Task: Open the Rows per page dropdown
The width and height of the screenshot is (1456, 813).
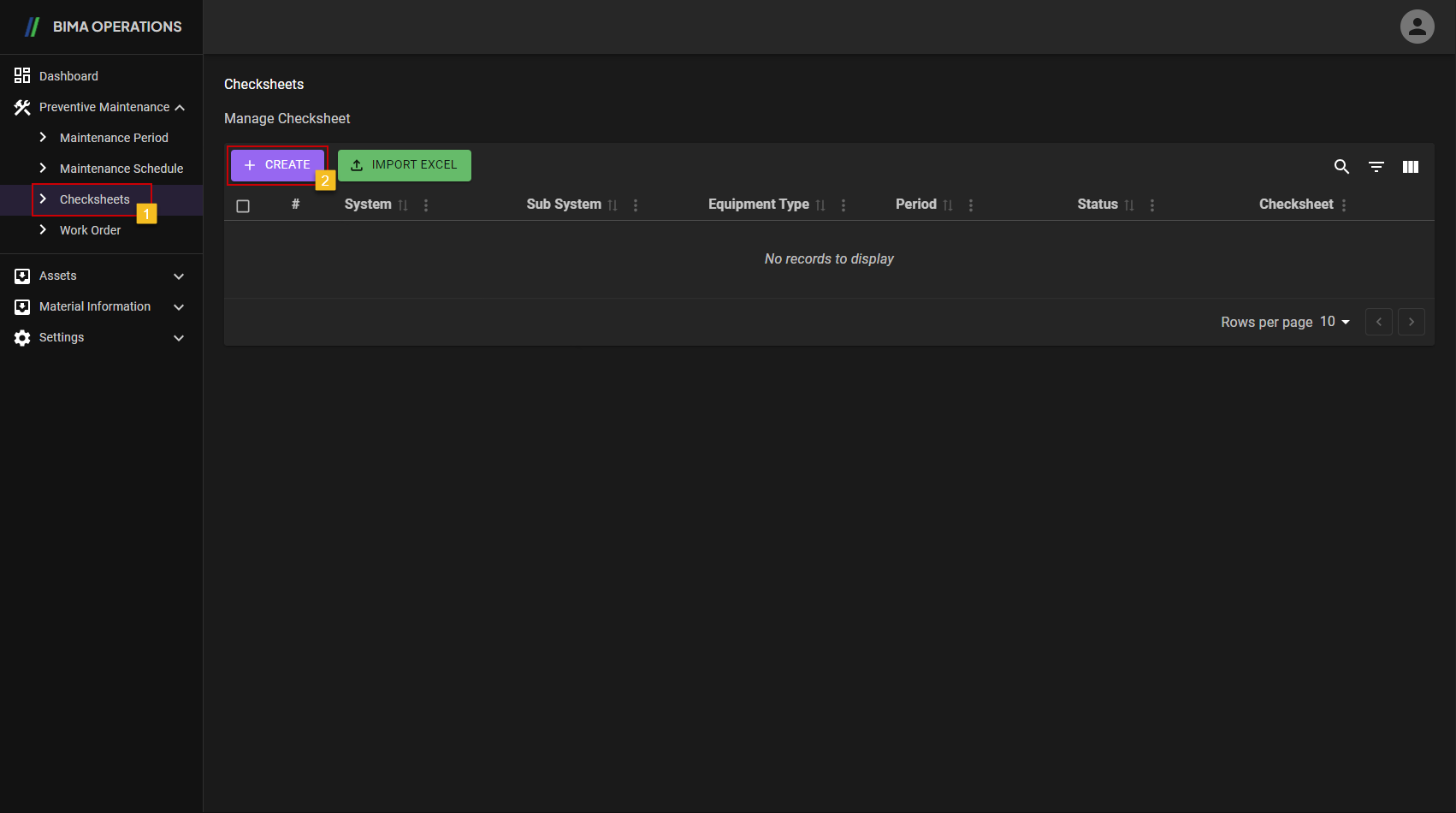Action: 1335,322
